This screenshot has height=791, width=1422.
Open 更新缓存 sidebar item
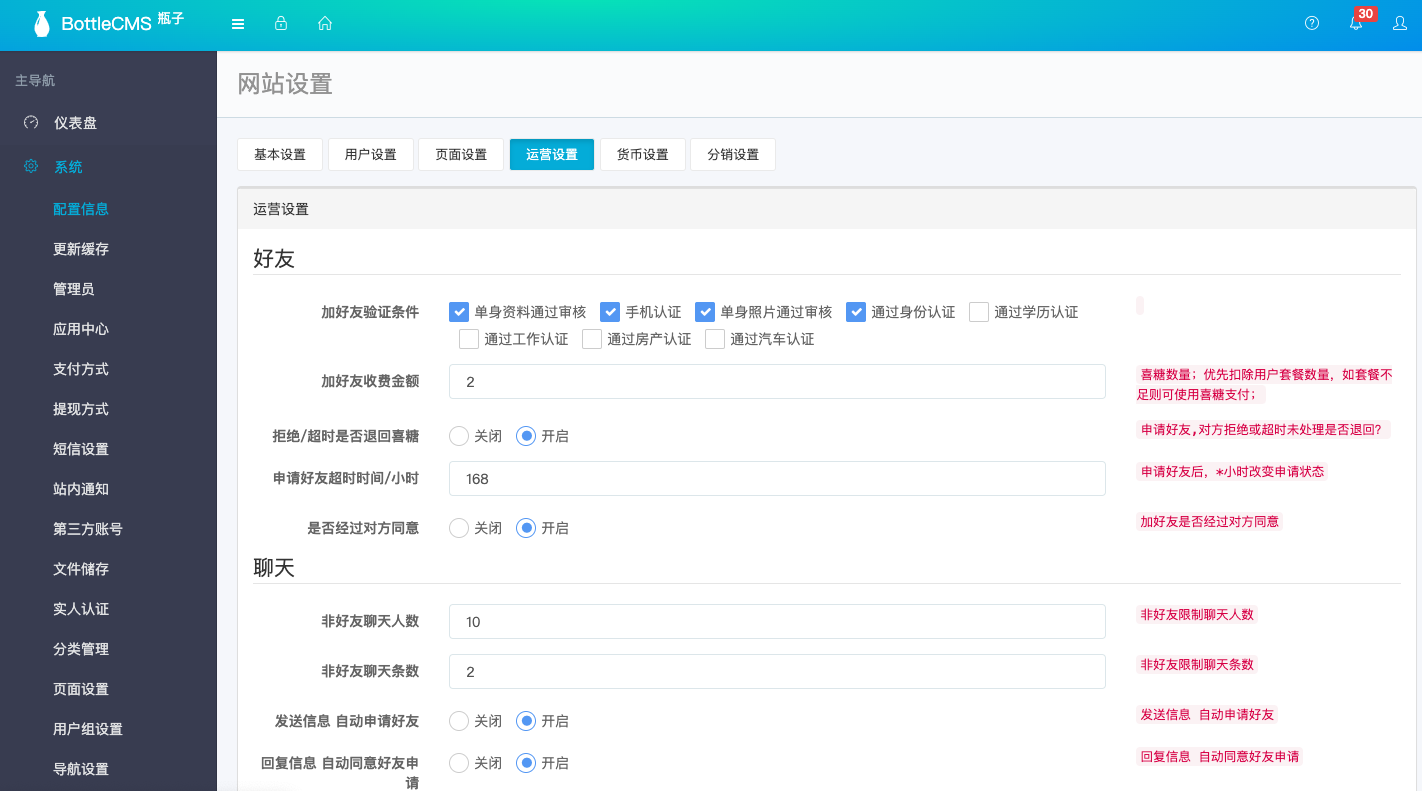[x=81, y=249]
